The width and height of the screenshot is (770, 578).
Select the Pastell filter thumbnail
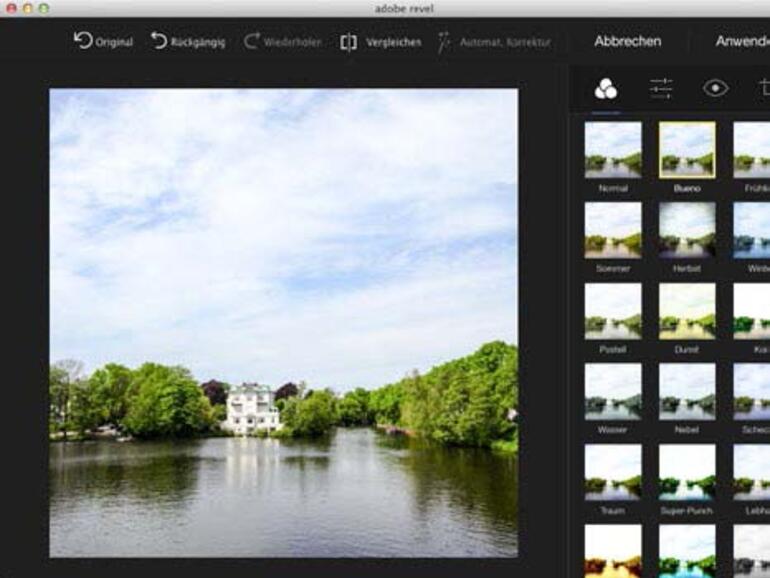(x=613, y=311)
